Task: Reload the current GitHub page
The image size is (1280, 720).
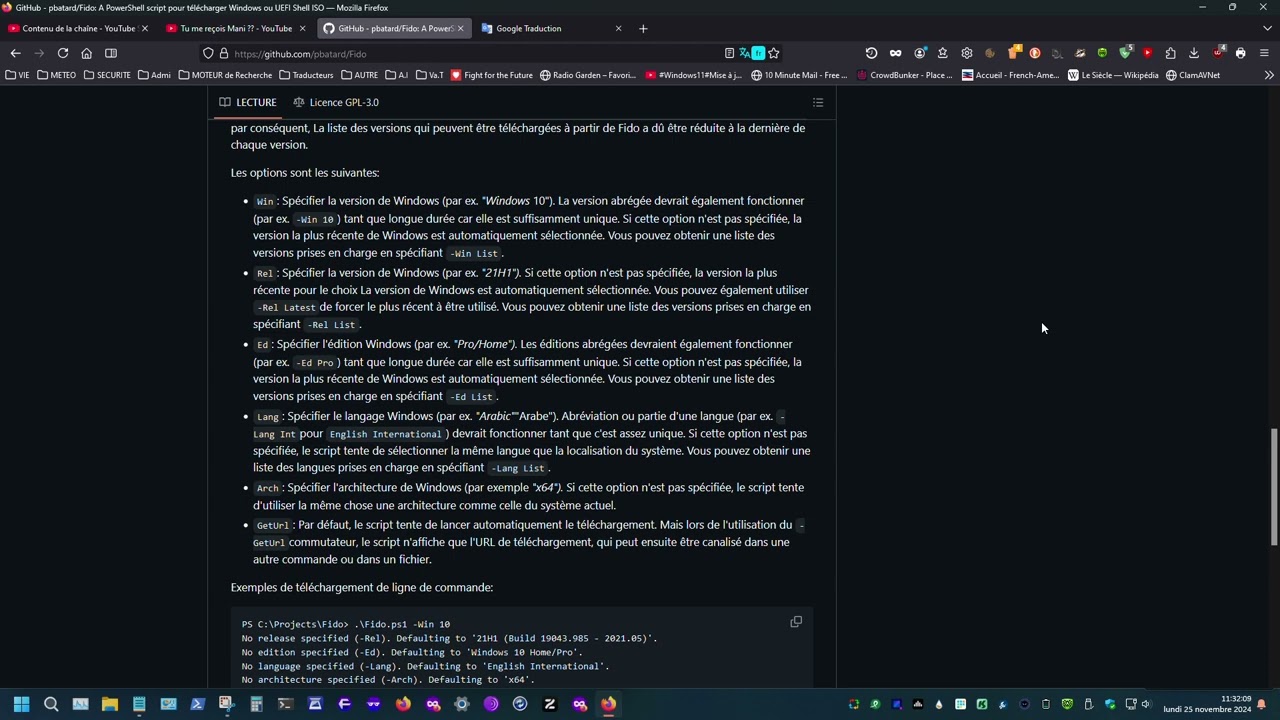Action: point(63,53)
